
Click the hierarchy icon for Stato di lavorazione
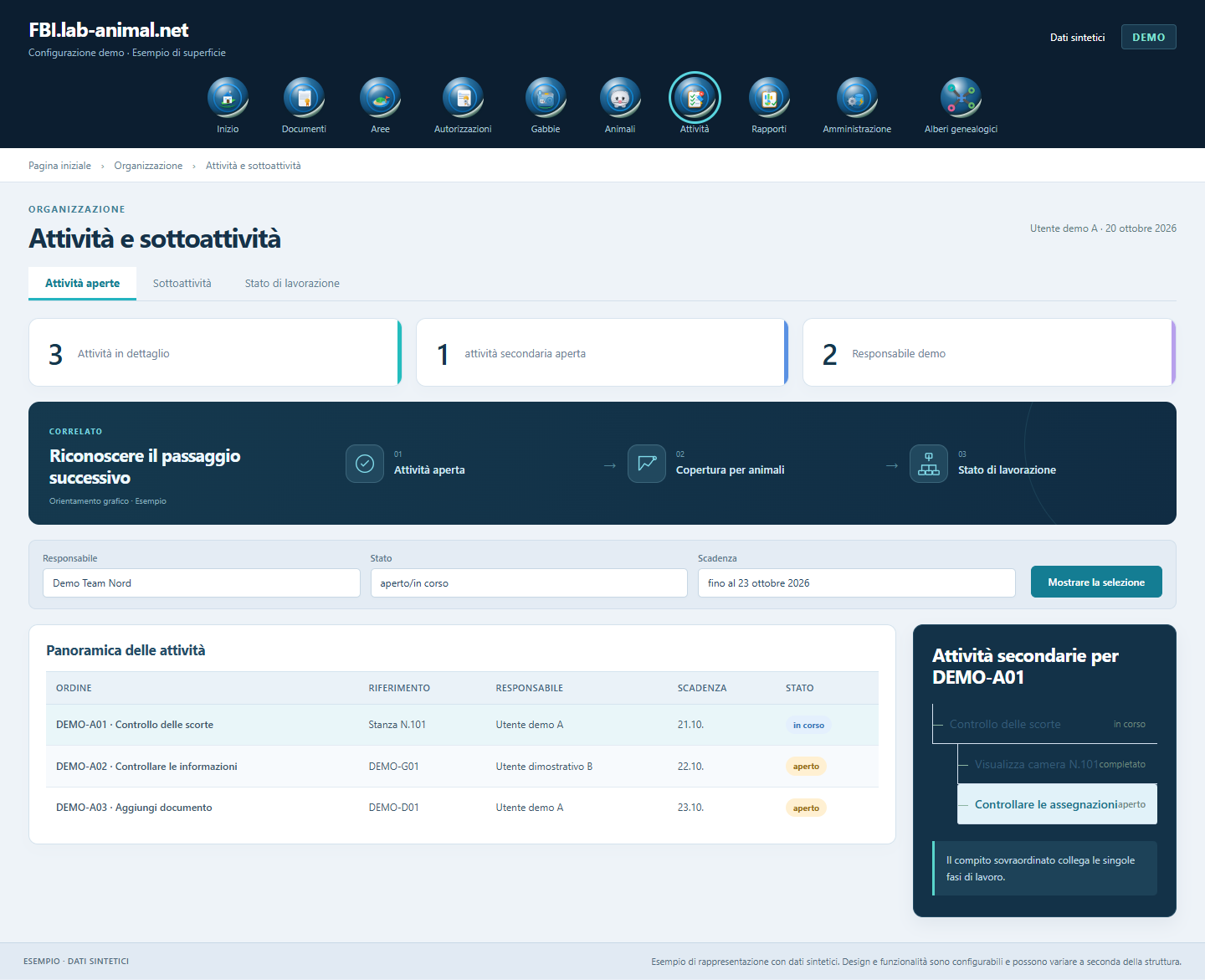pos(929,464)
